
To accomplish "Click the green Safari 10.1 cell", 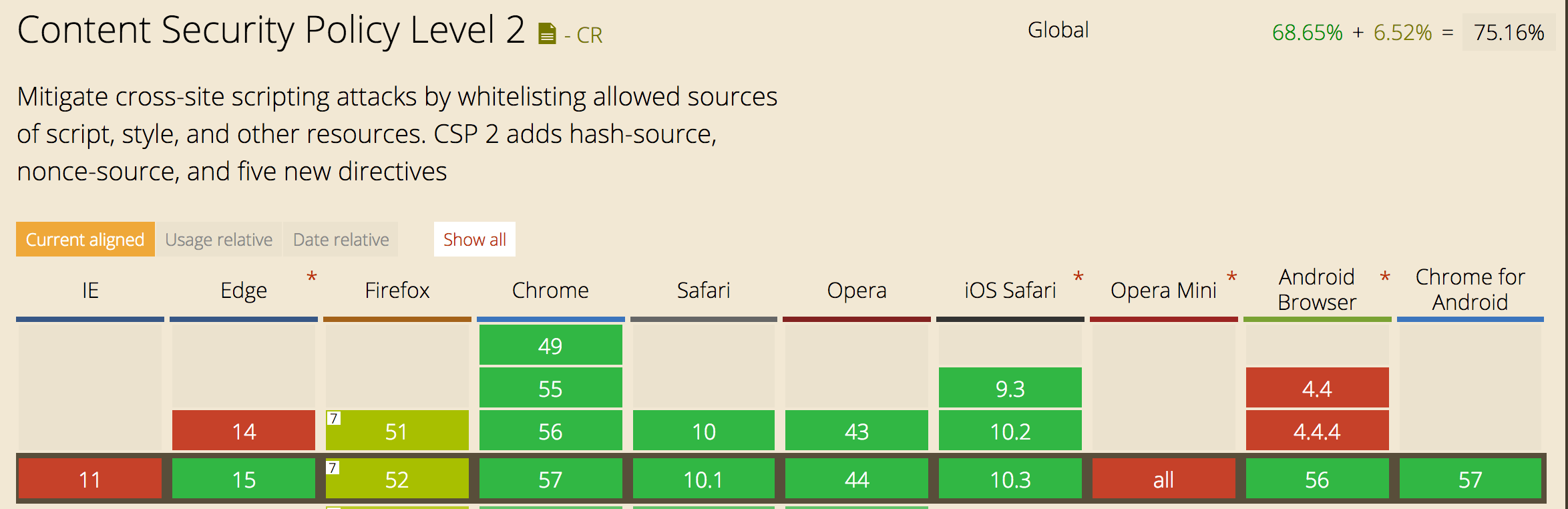I will coord(703,479).
